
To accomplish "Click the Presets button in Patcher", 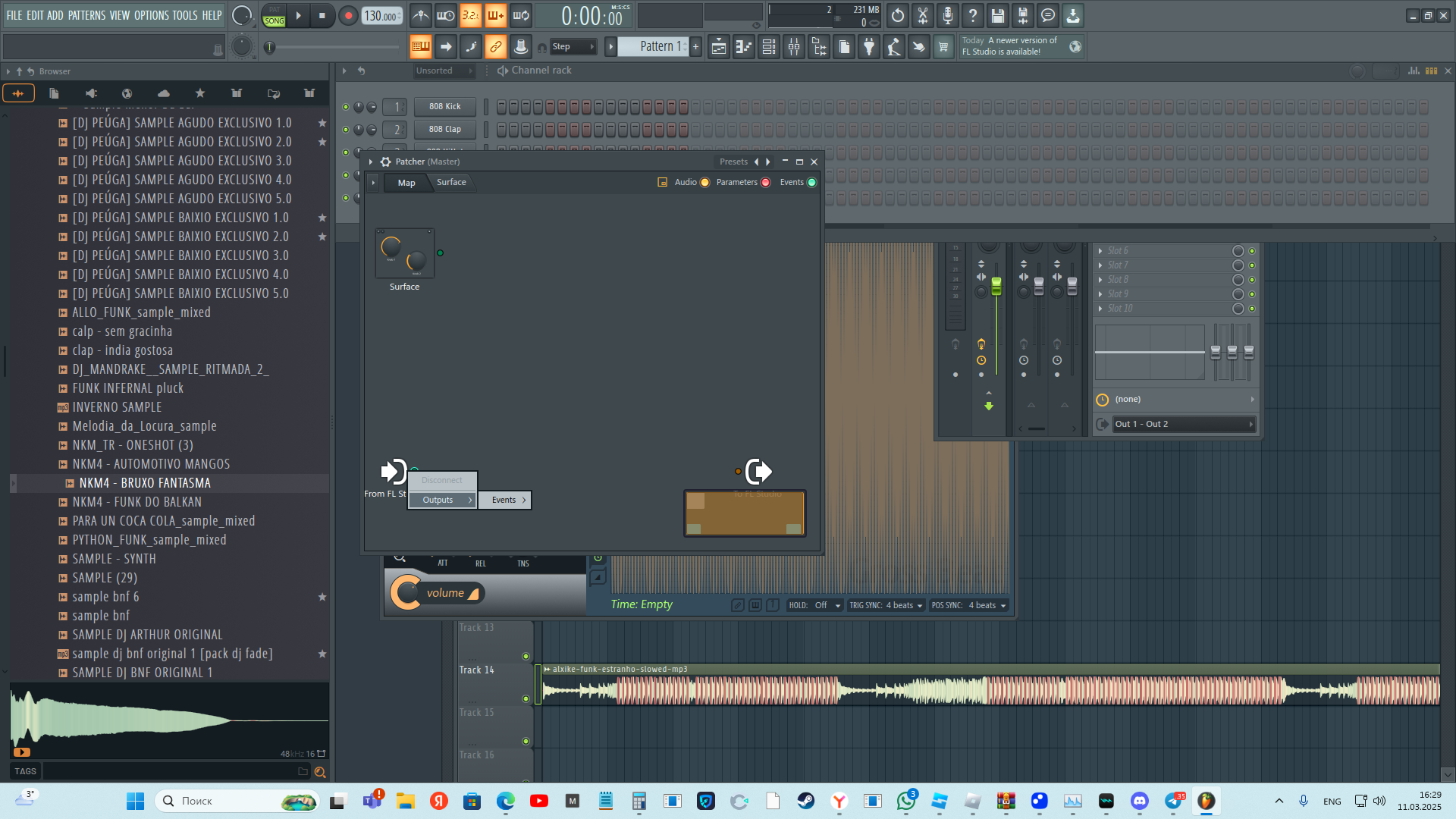I will point(733,162).
